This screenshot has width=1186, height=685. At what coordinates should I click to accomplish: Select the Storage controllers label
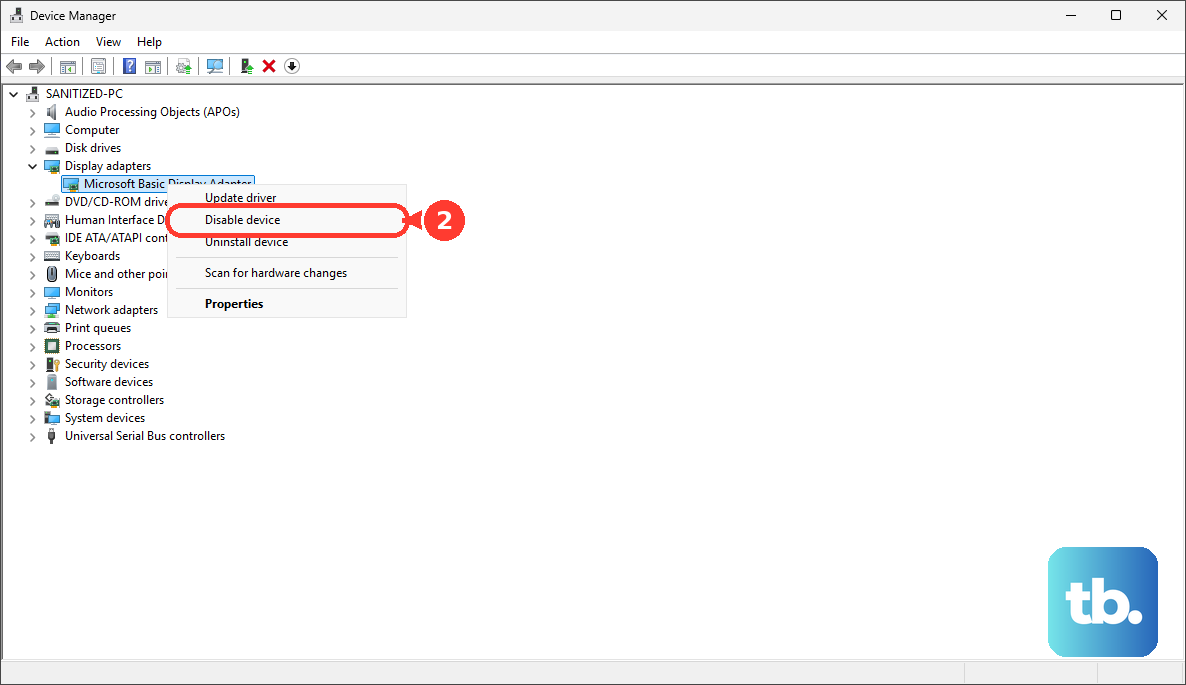tap(114, 400)
